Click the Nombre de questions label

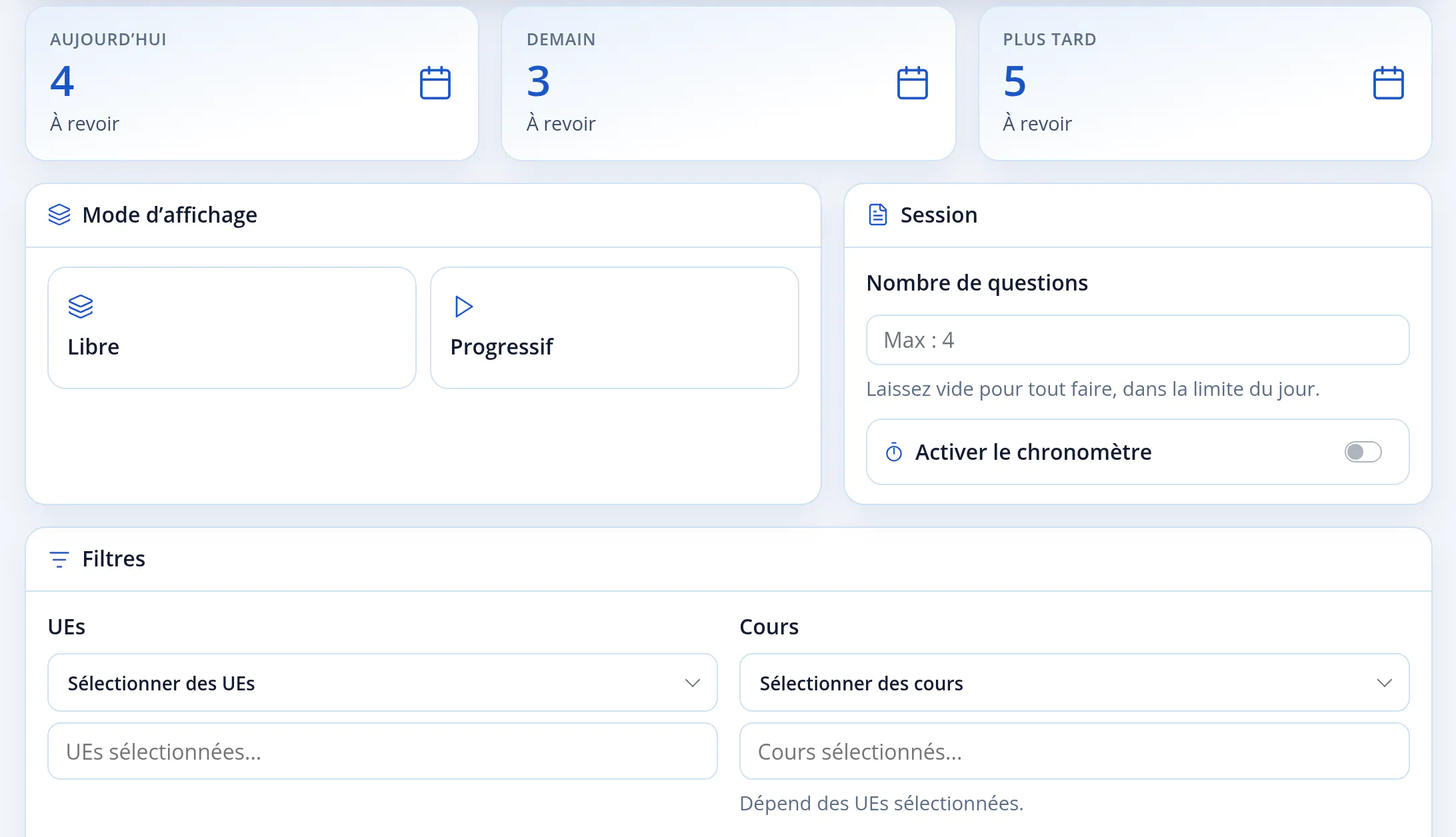tap(977, 283)
